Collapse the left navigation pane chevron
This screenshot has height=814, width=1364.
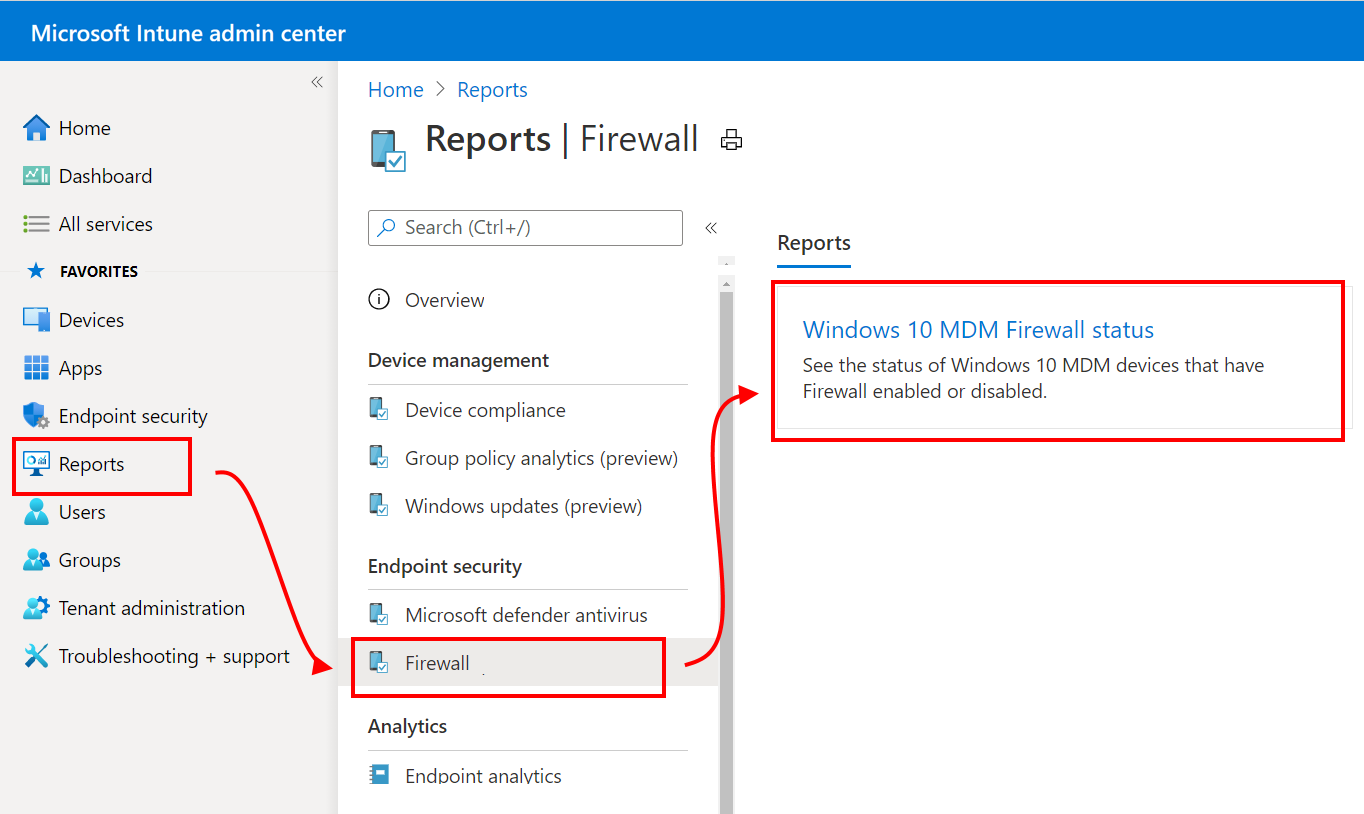pyautogui.click(x=317, y=81)
